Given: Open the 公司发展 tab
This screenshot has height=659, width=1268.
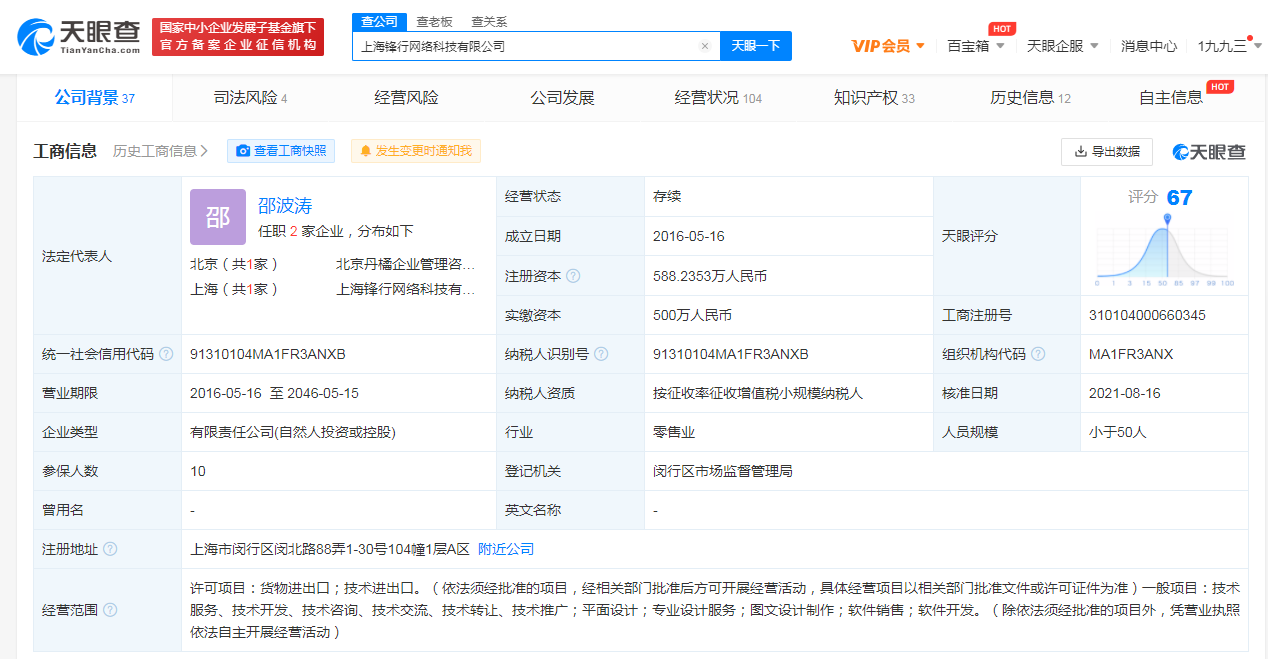Looking at the screenshot, I should (562, 98).
